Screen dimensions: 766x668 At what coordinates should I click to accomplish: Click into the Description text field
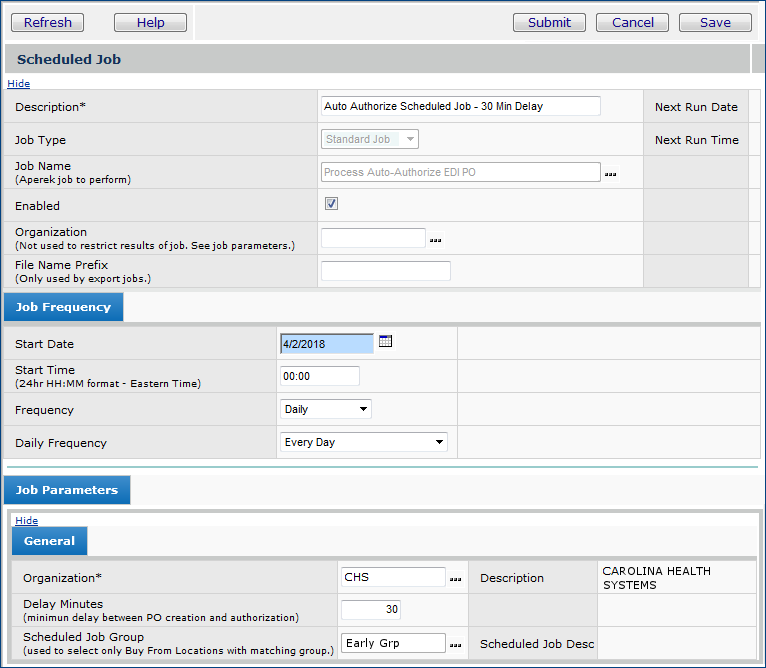(460, 106)
